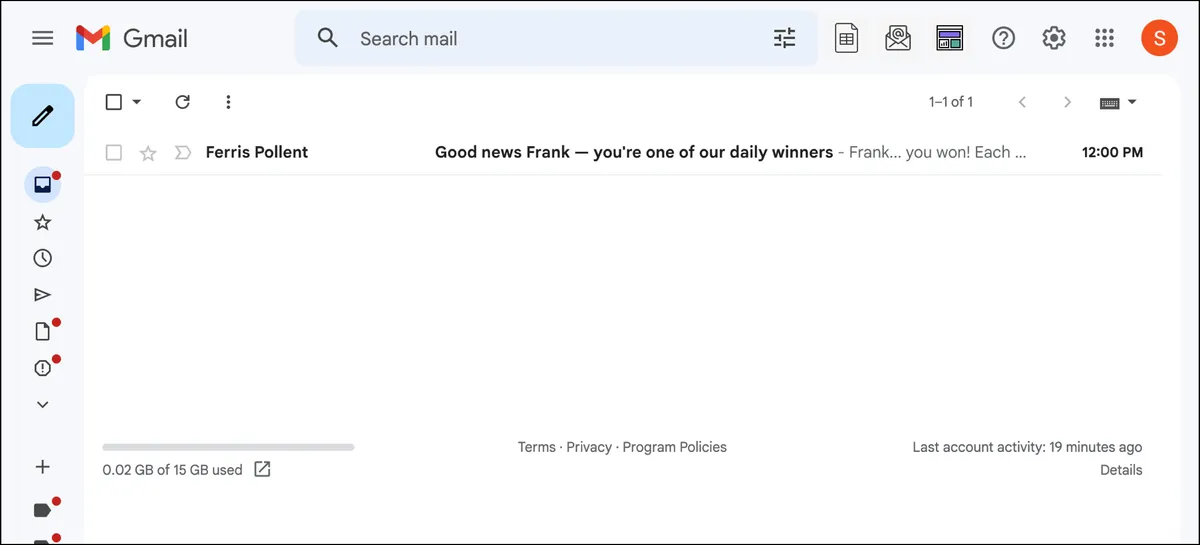Show search options filter icon
This screenshot has width=1200, height=545.
[785, 38]
